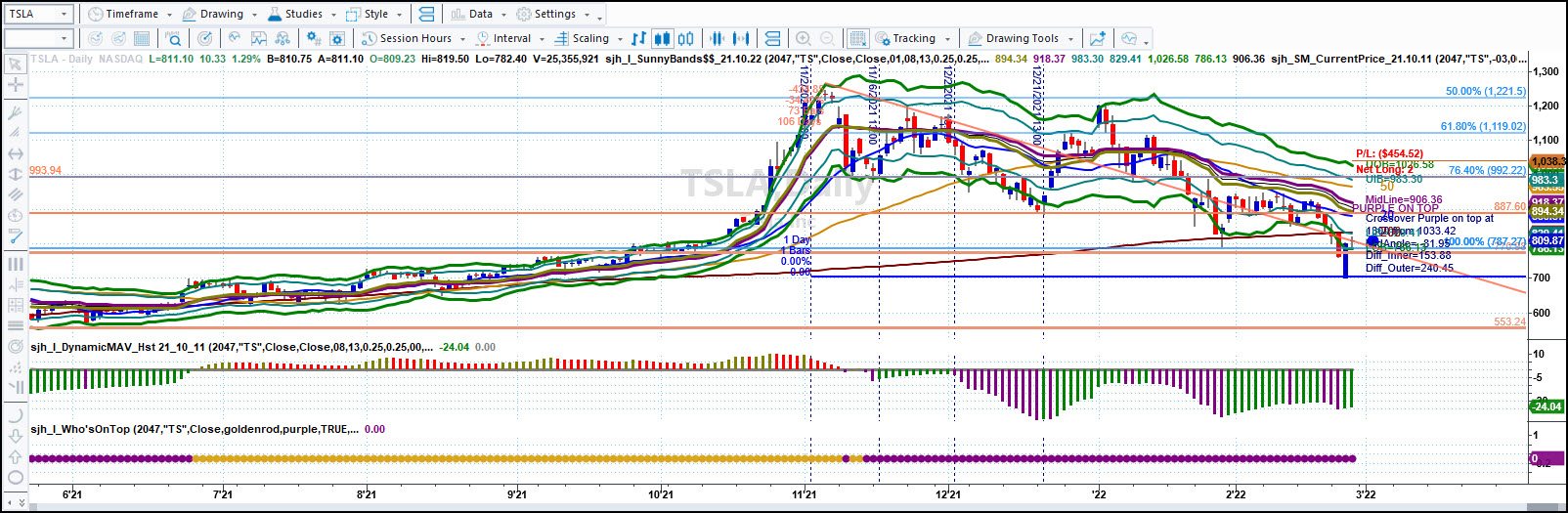This screenshot has height=513, width=1568.
Task: Increase bar spacing icon
Action: (x=741, y=38)
